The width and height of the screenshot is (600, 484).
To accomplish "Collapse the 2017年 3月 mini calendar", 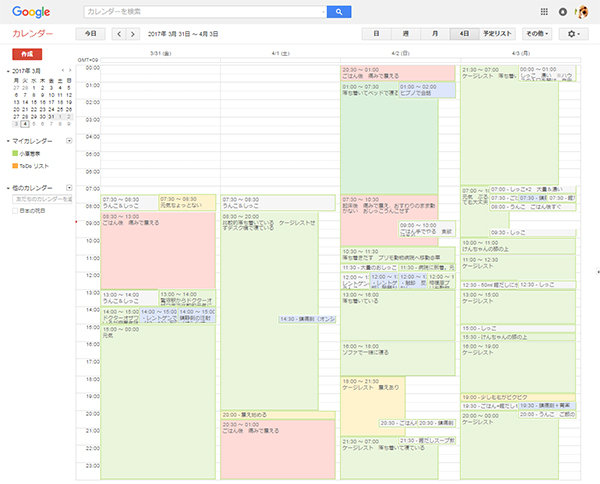I will [x=8, y=71].
